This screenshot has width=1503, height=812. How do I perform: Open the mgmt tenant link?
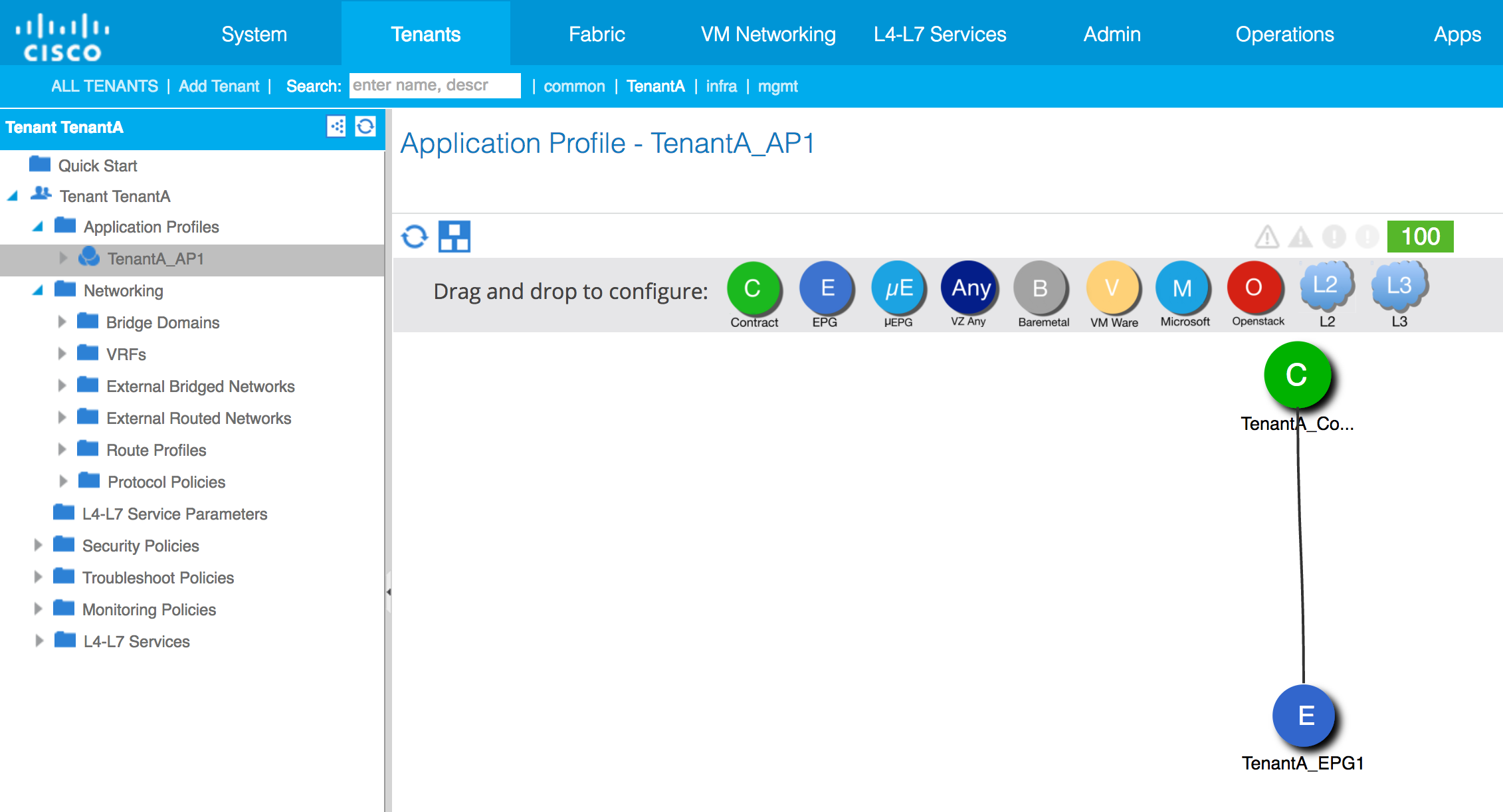[x=778, y=86]
